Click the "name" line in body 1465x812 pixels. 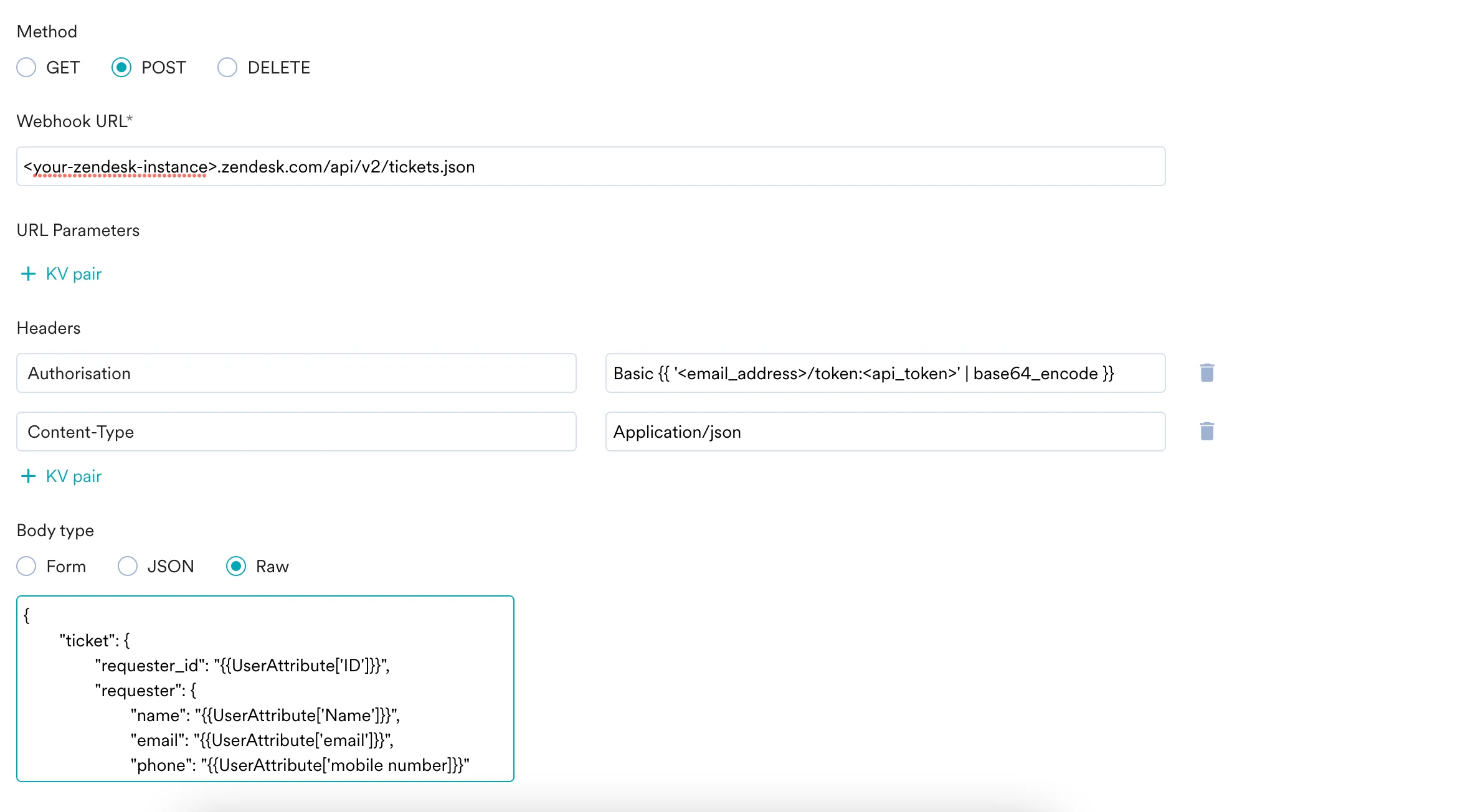pyautogui.click(x=265, y=715)
